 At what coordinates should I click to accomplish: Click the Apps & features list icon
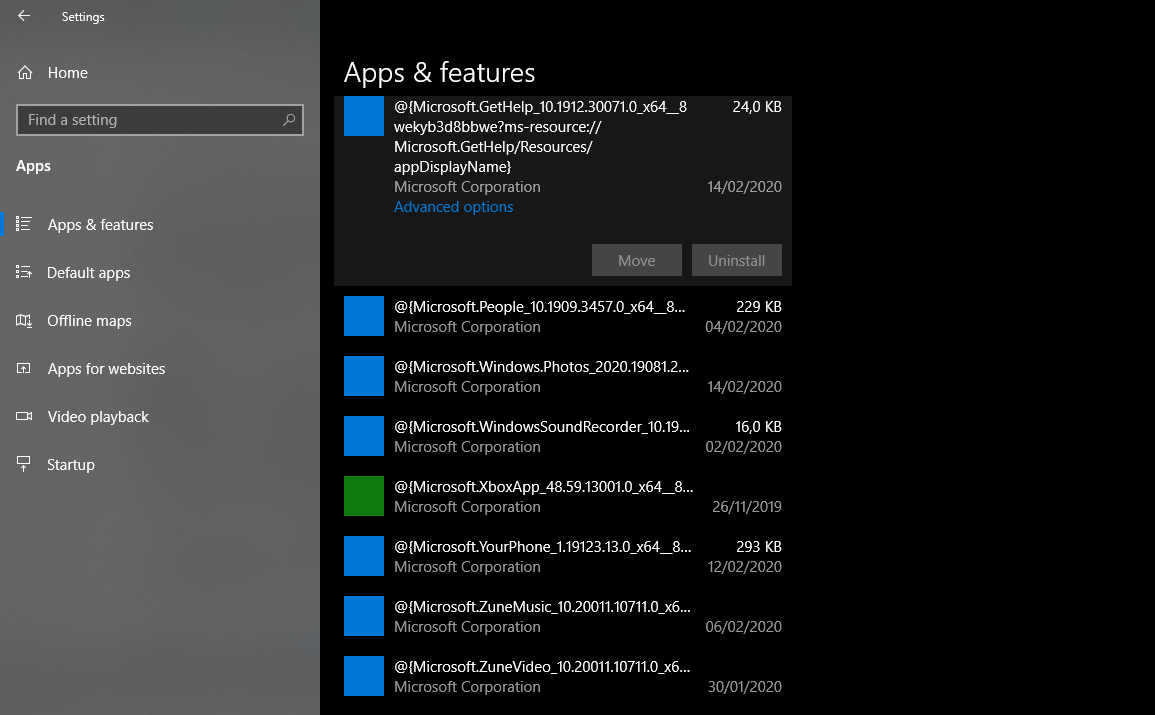click(24, 224)
